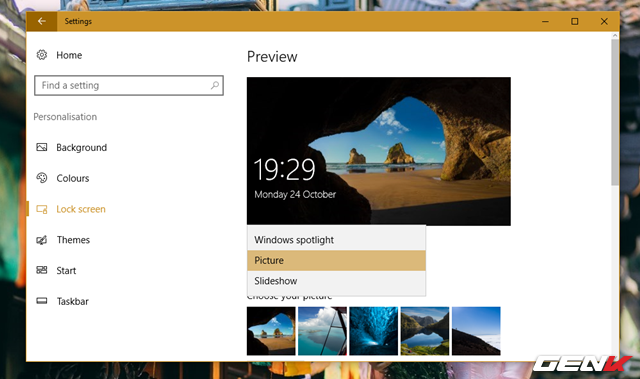Click the Taskbar icon in the sidebar
640x379 pixels.
pos(42,301)
